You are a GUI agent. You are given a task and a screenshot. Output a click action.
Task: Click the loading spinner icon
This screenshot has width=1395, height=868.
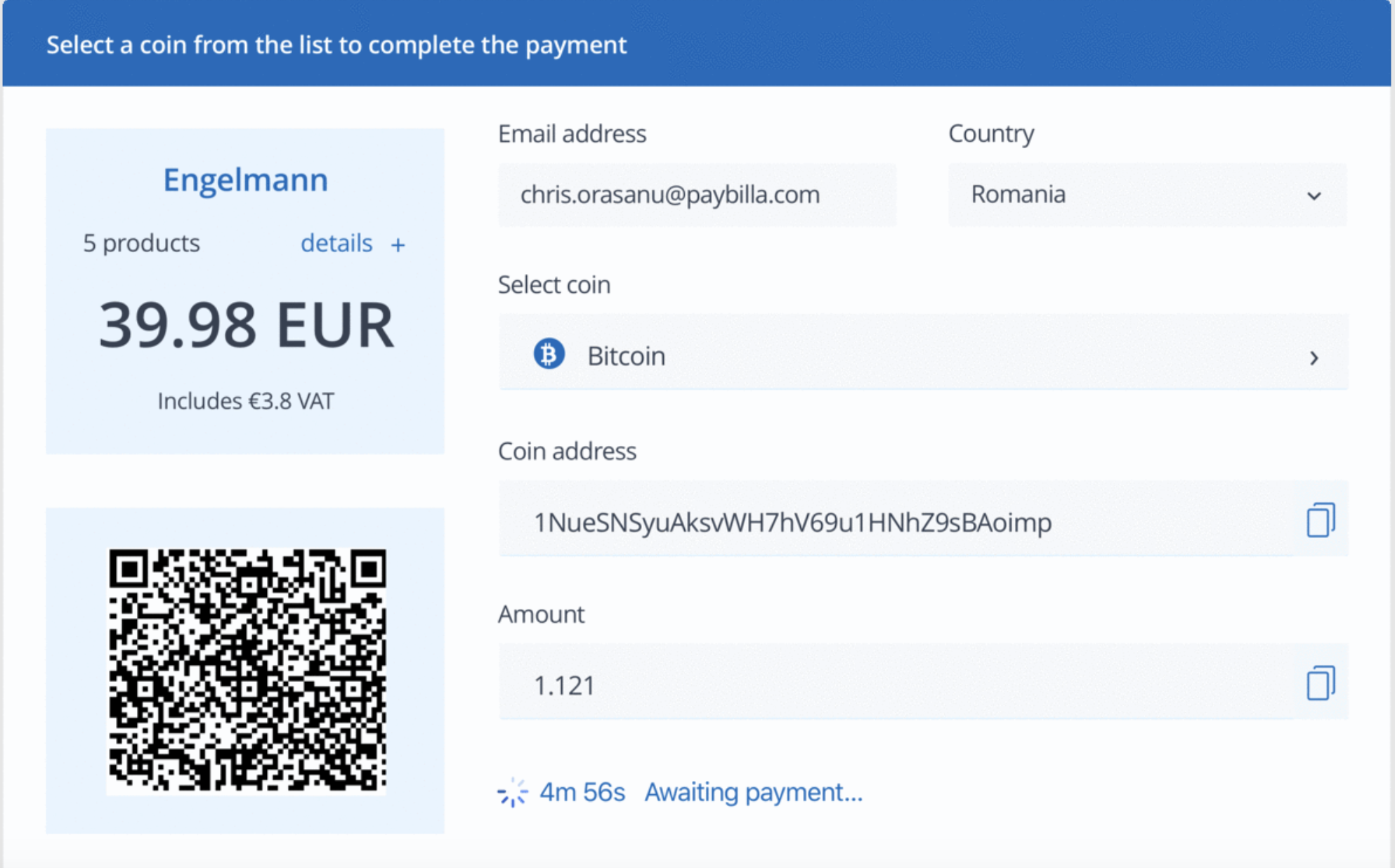tap(513, 793)
